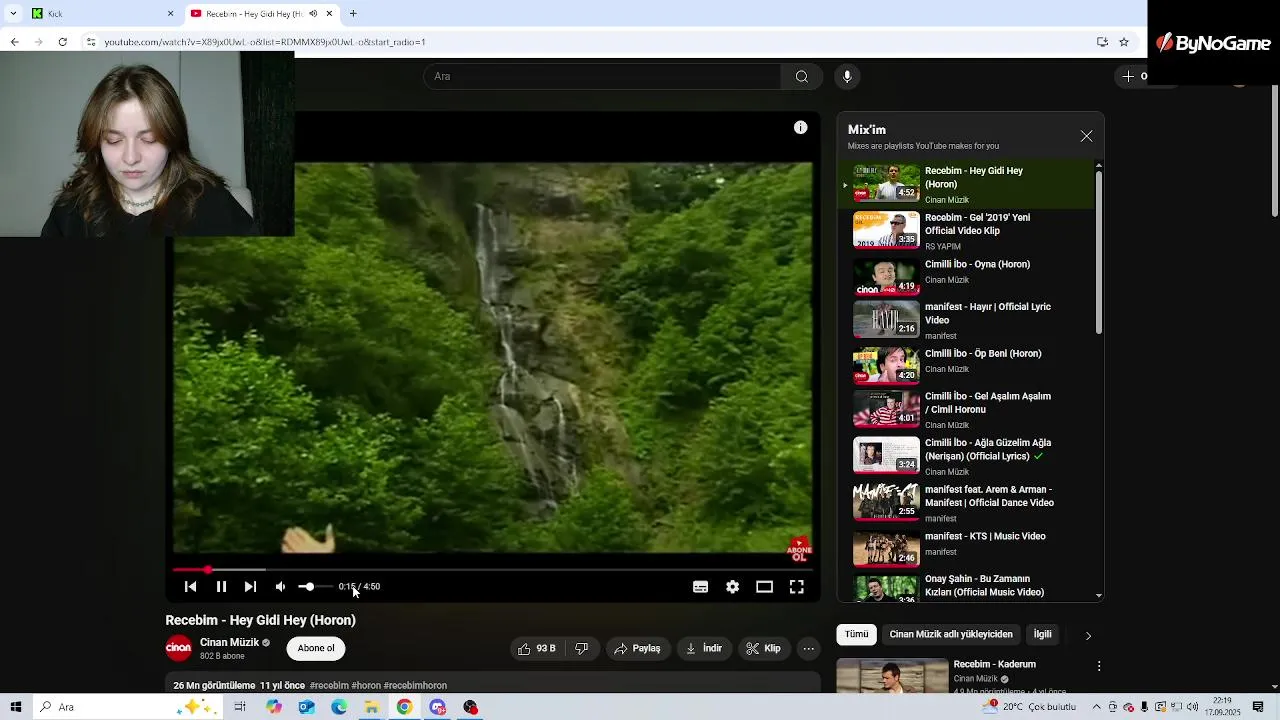Select 'Cinan Müzik adlı yükleyiciden' chip
1280x720 pixels.
[x=951, y=634]
